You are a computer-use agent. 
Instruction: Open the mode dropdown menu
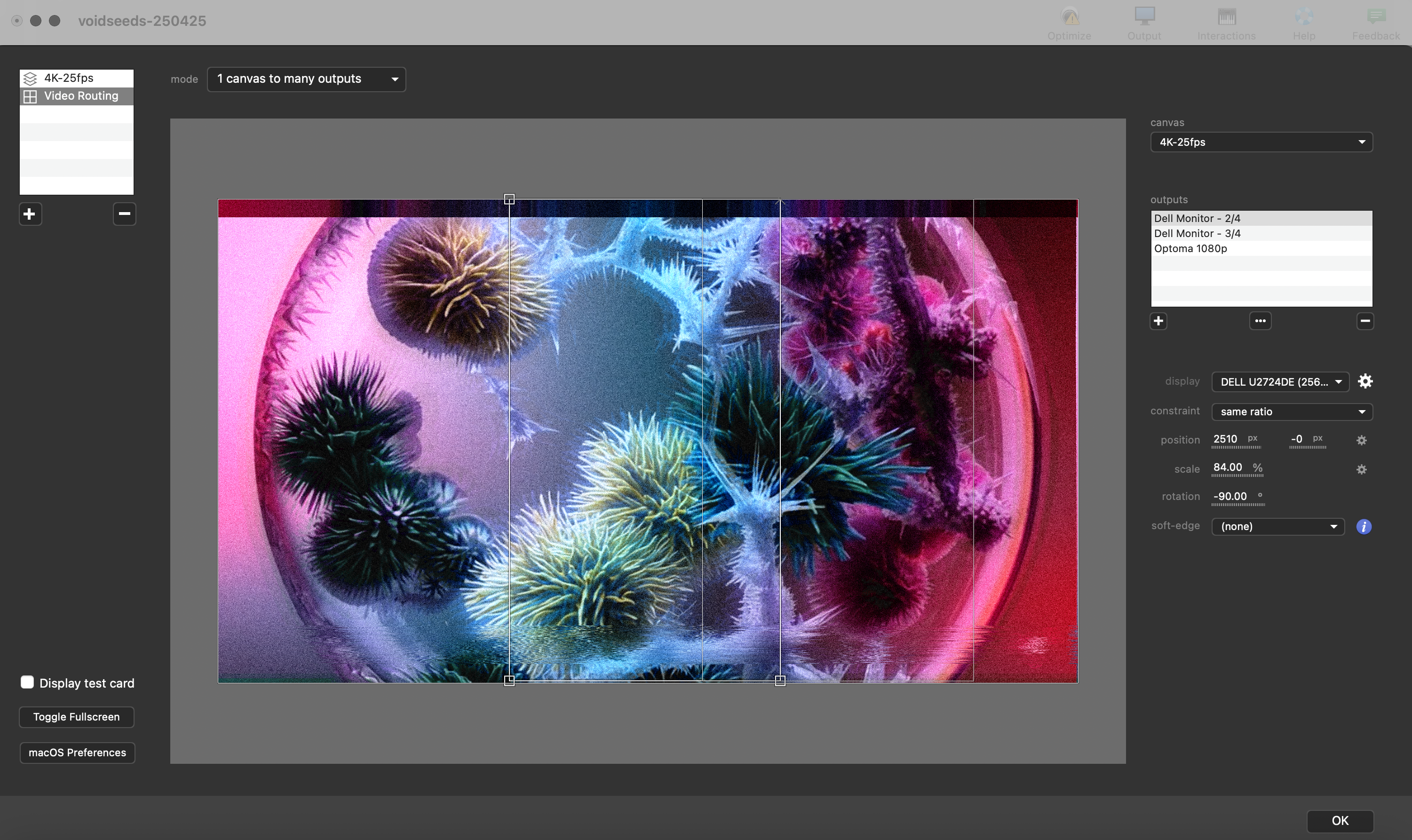click(x=306, y=79)
